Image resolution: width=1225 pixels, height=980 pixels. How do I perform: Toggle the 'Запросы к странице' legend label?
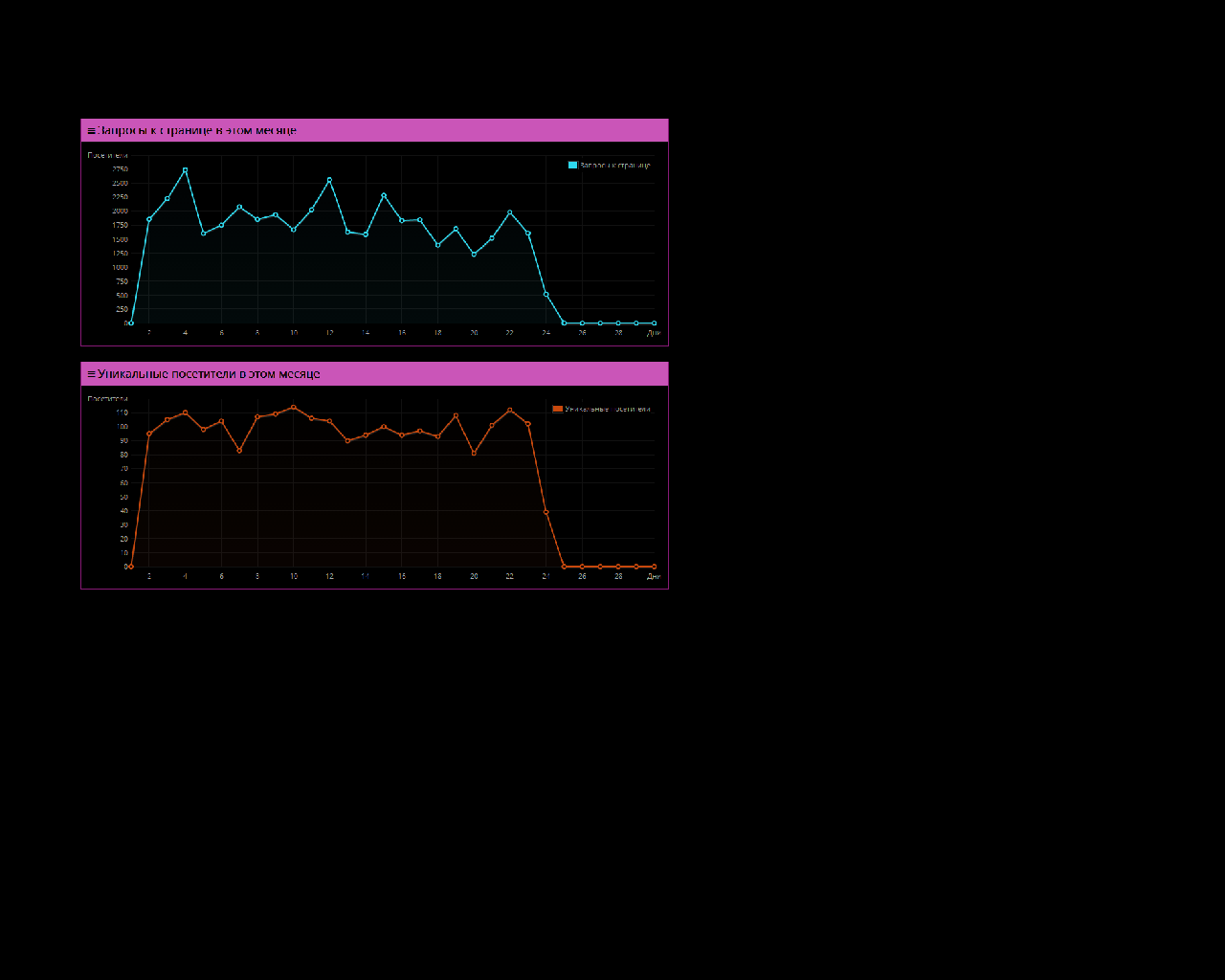click(614, 166)
